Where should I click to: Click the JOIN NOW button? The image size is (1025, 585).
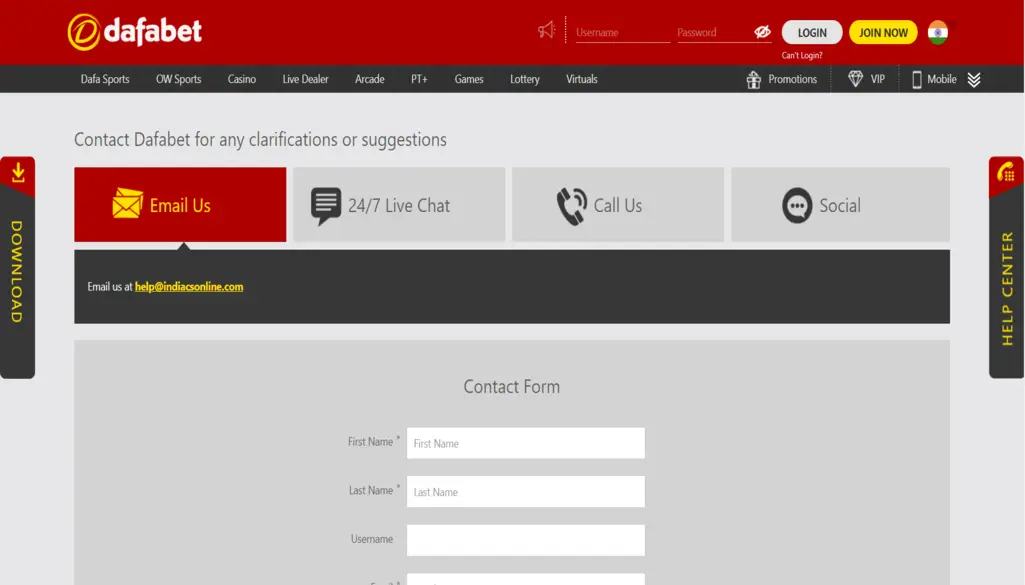pos(883,32)
